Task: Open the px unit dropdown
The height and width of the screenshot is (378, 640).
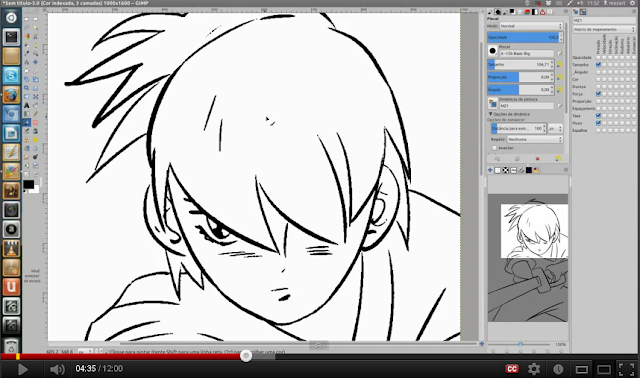Action: tap(555, 129)
